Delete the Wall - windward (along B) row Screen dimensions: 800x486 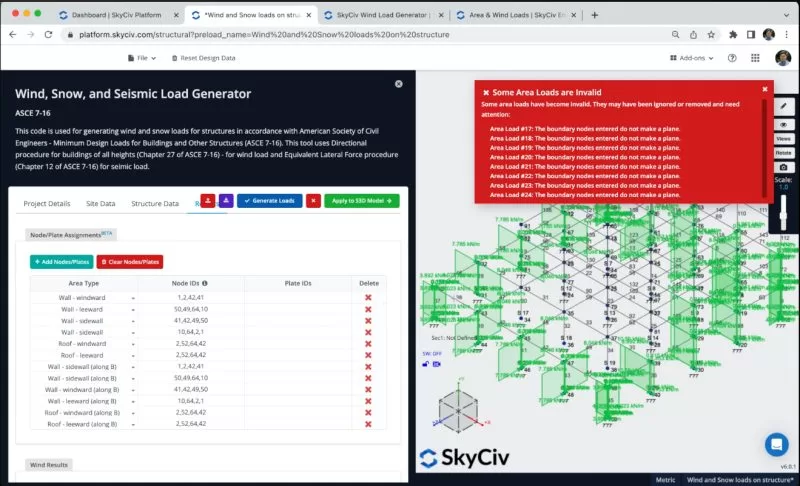[x=368, y=390]
